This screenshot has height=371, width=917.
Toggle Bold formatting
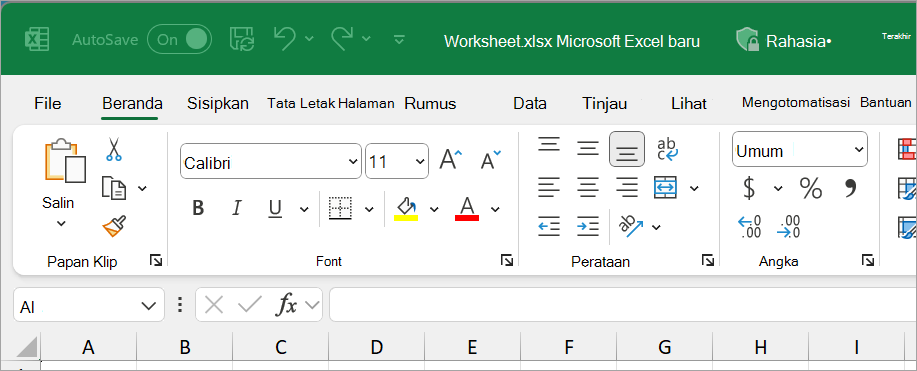198,208
